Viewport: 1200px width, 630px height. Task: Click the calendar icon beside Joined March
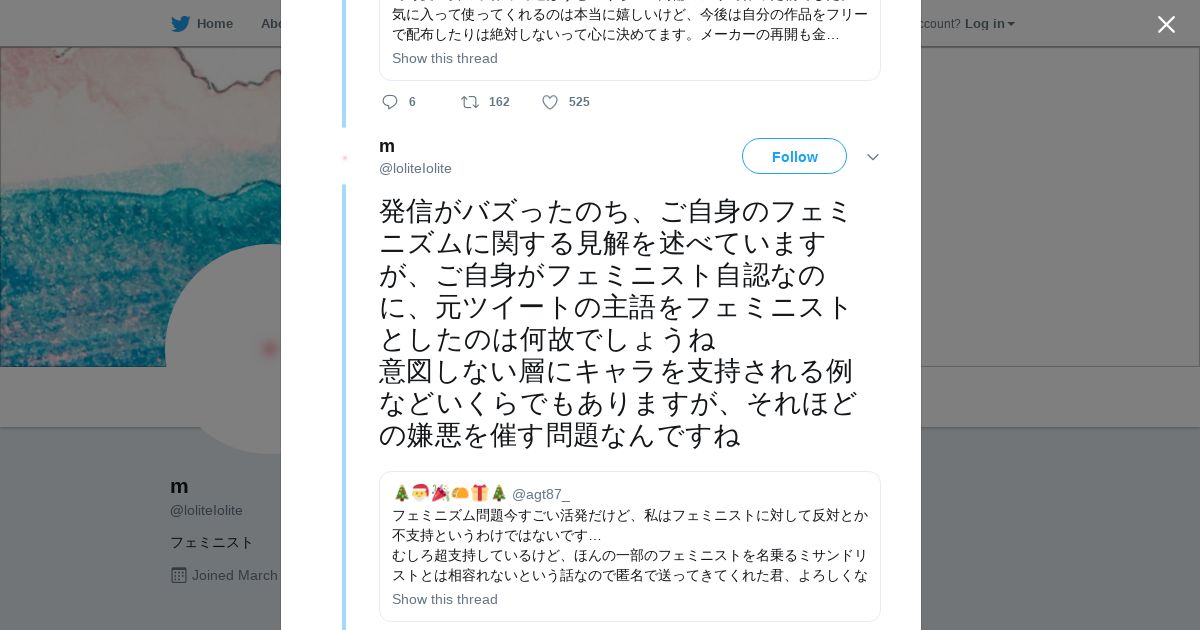pyautogui.click(x=179, y=575)
